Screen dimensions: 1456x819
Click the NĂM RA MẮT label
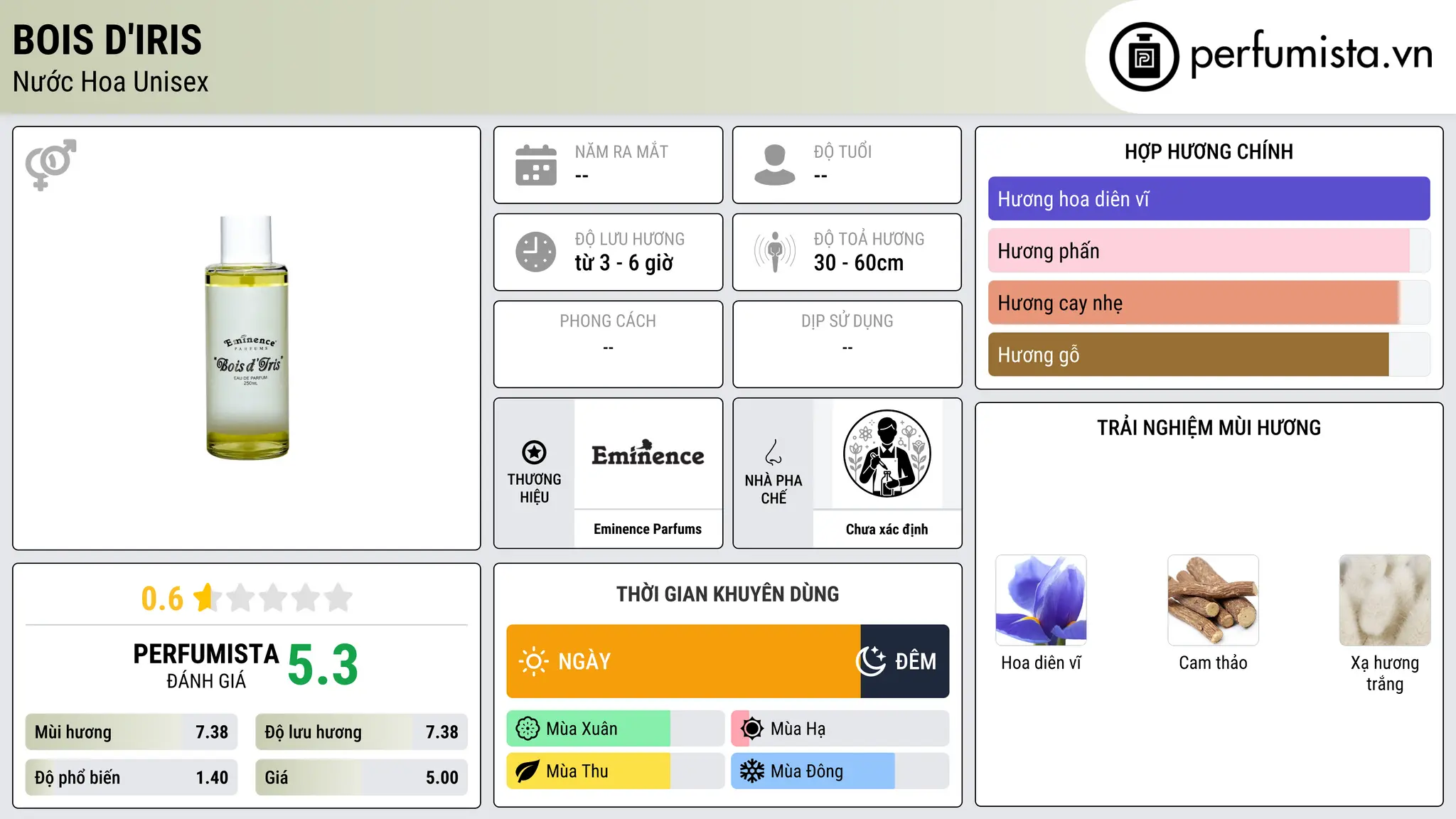(621, 151)
